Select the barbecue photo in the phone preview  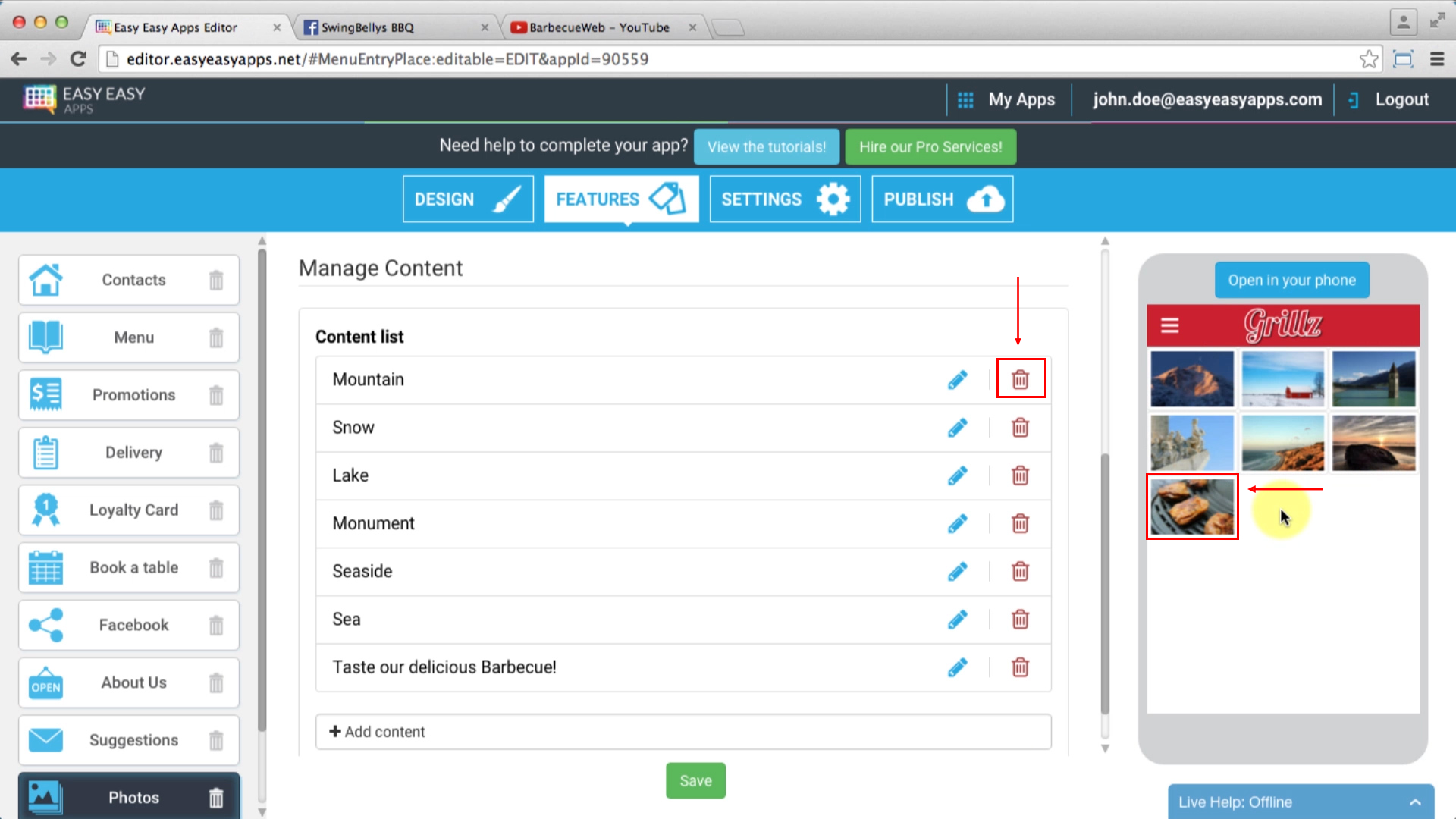pos(1191,507)
